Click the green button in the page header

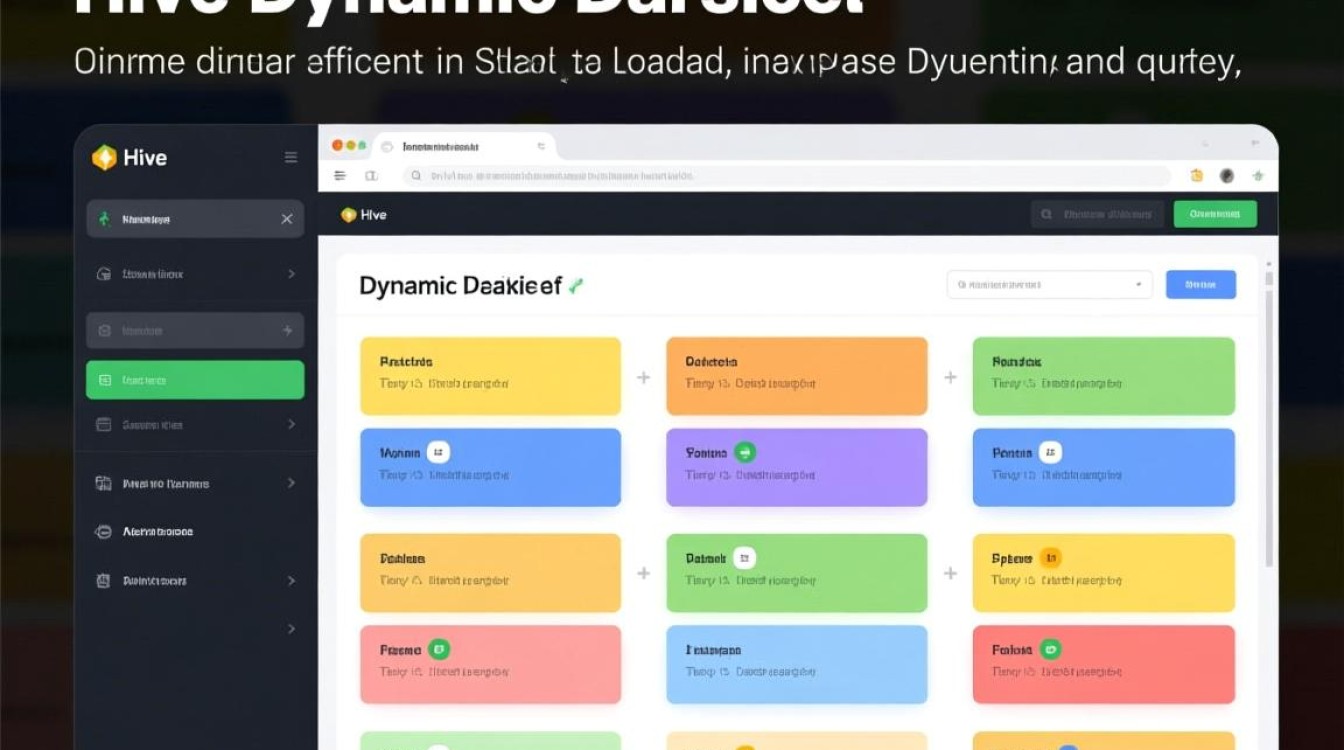[x=1215, y=214]
